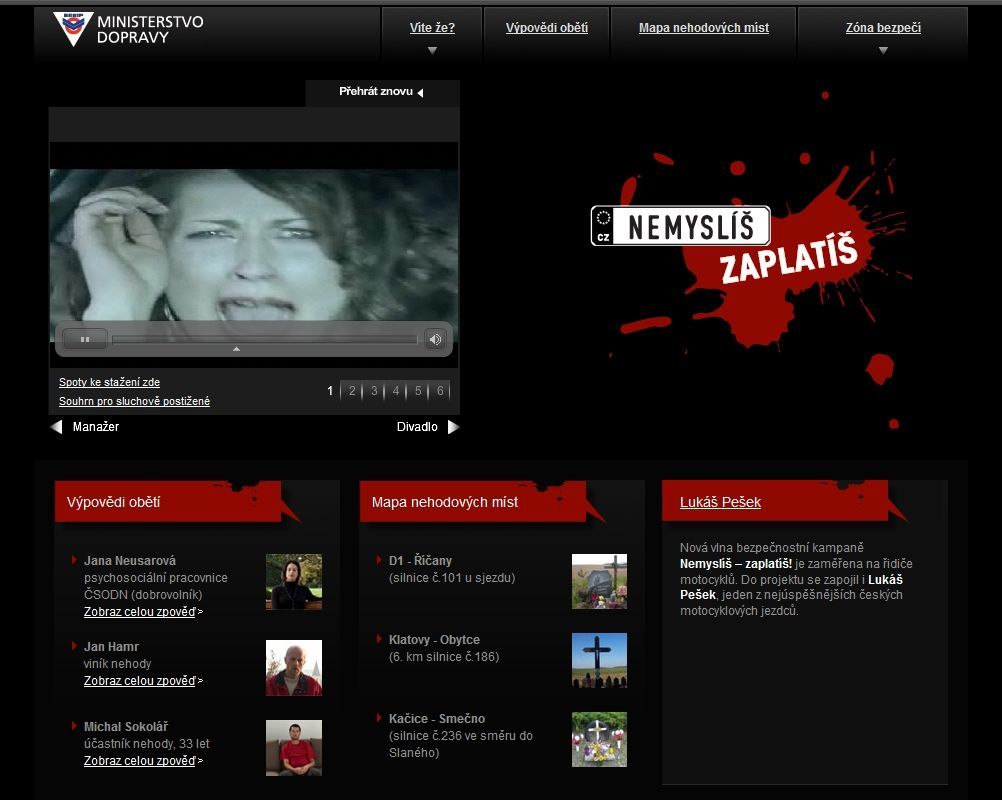The height and width of the screenshot is (800, 1002).
Task: Click the text viník nehody
Action: (118, 663)
